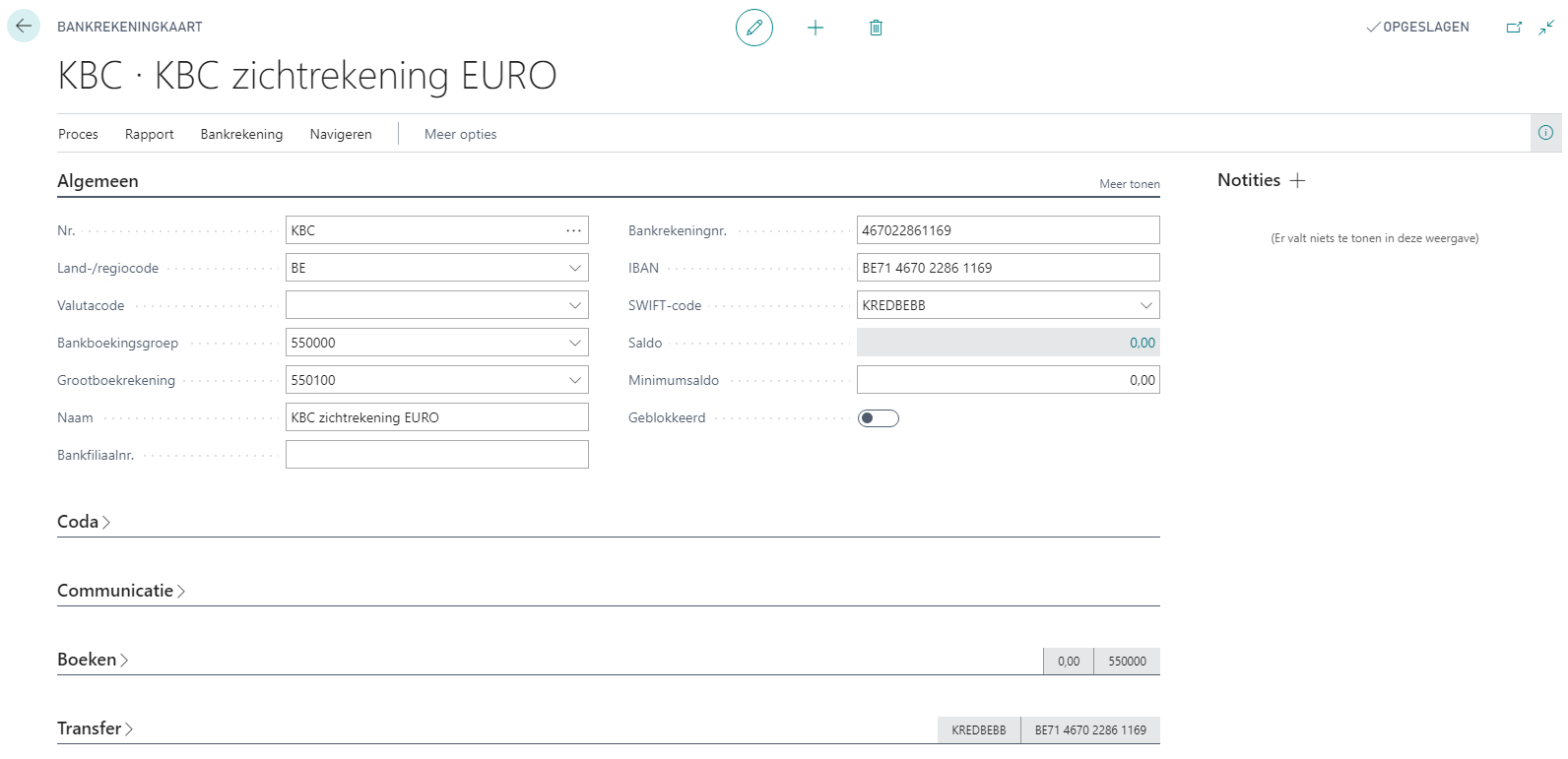Screen dimensions: 1568x759
Task: Click the BANKREKENINGKAART caption
Action: [130, 28]
